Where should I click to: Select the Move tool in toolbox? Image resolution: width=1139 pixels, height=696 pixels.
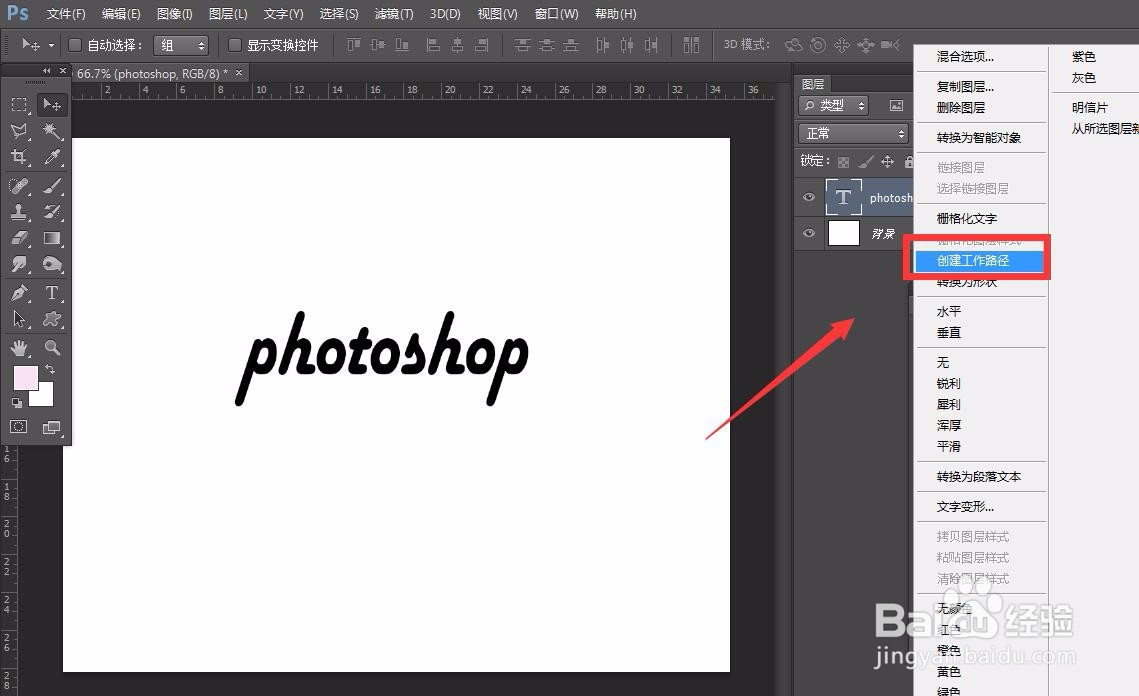coord(52,105)
